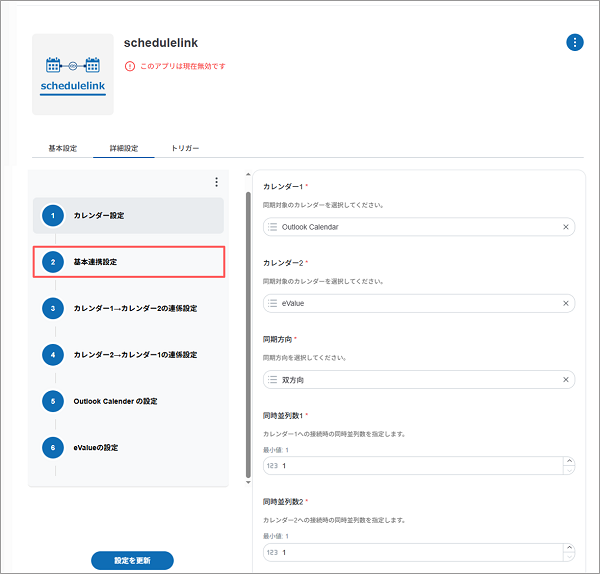Click the 同時並列数2 number field
The width and height of the screenshot is (600, 574).
click(x=410, y=552)
